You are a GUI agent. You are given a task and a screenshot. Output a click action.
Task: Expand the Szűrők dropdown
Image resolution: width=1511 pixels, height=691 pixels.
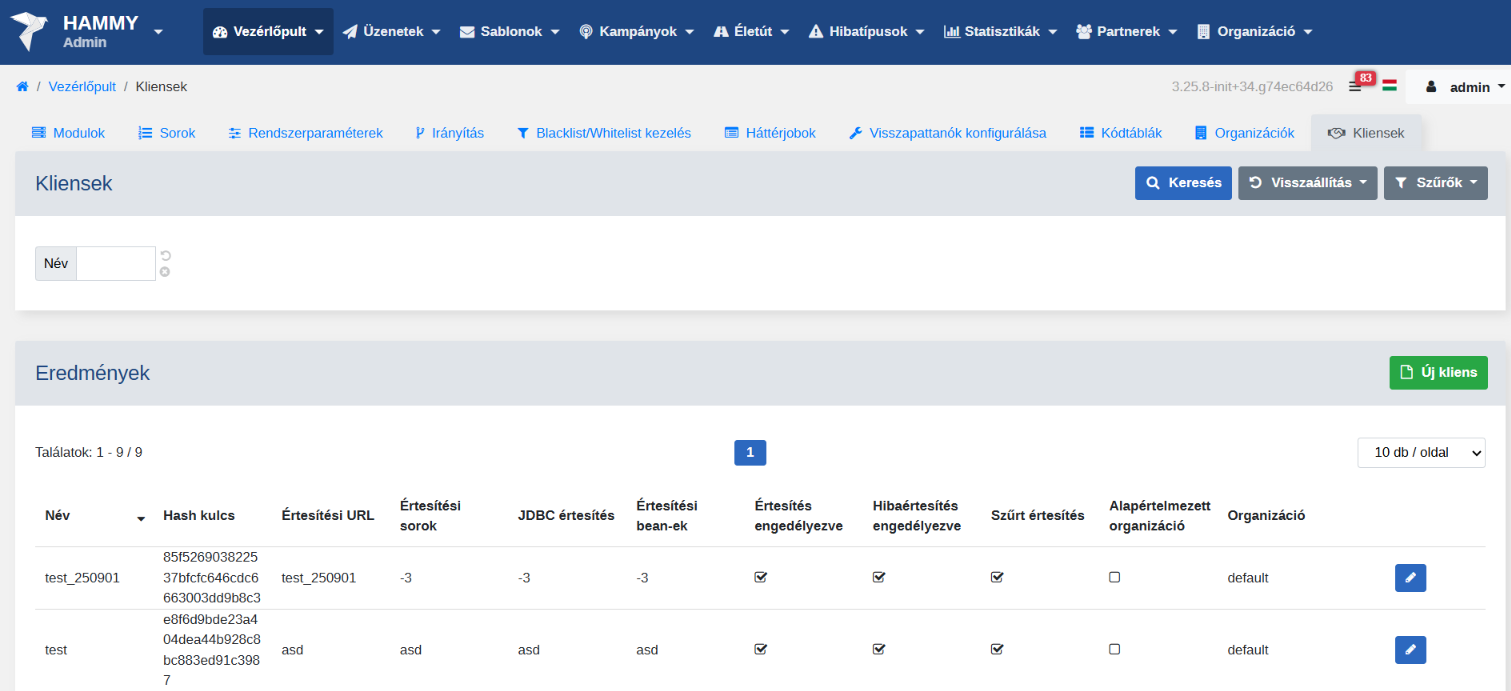[1435, 183]
